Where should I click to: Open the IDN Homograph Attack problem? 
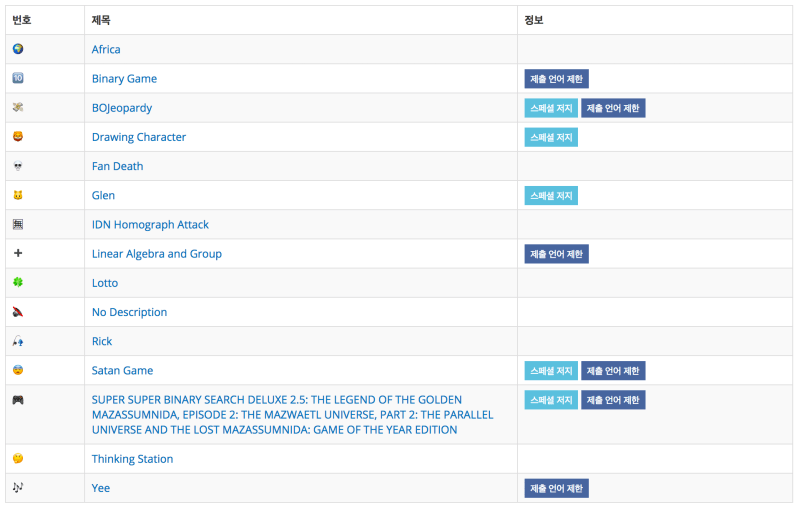[x=150, y=225]
